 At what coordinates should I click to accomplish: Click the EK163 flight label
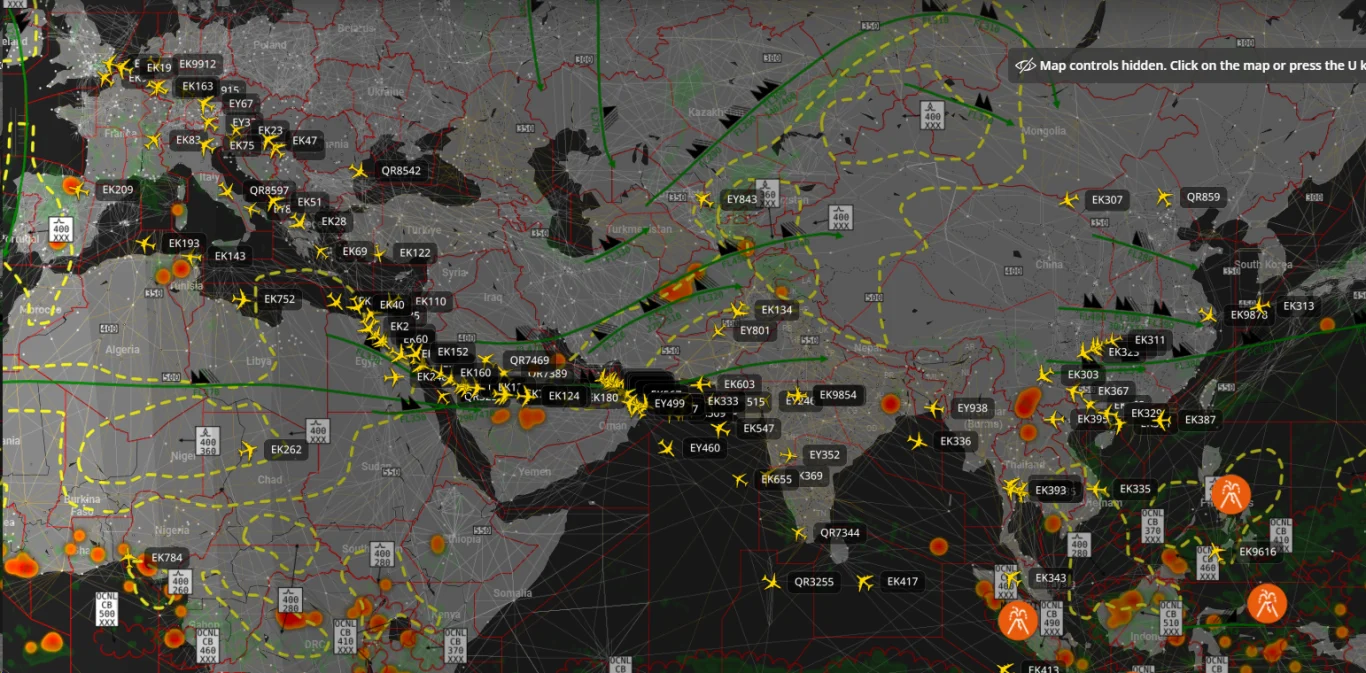[x=198, y=87]
